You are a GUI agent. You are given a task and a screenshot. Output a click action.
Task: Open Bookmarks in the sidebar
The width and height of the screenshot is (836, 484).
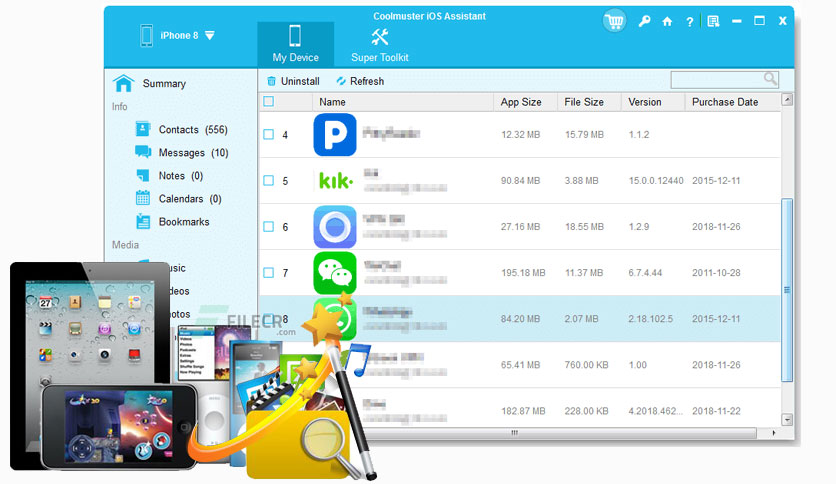click(184, 222)
